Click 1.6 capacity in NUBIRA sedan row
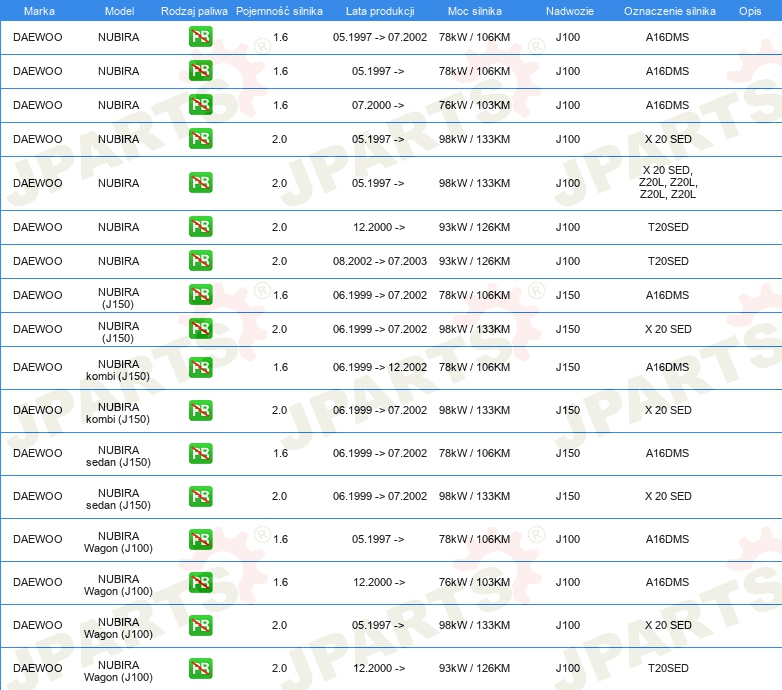The width and height of the screenshot is (782, 690). [x=280, y=453]
